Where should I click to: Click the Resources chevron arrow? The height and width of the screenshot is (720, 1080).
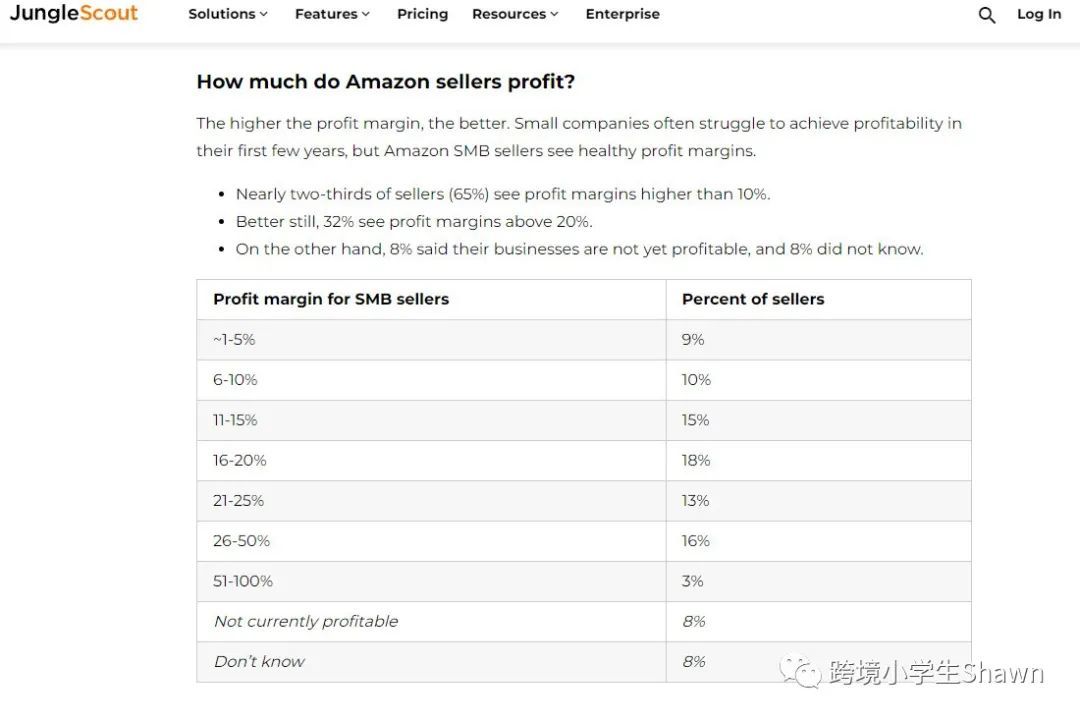[554, 14]
